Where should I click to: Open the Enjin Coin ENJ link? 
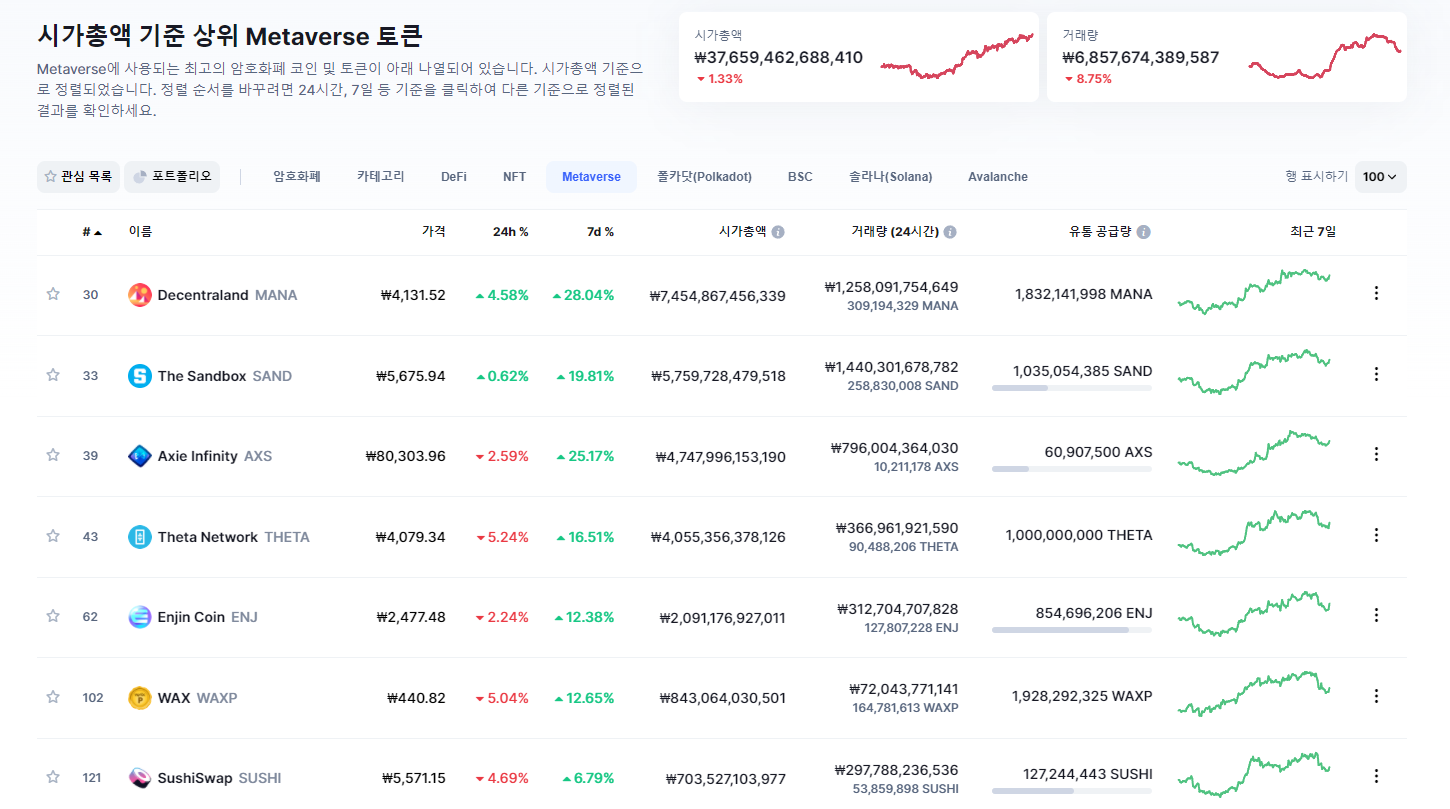(x=208, y=617)
